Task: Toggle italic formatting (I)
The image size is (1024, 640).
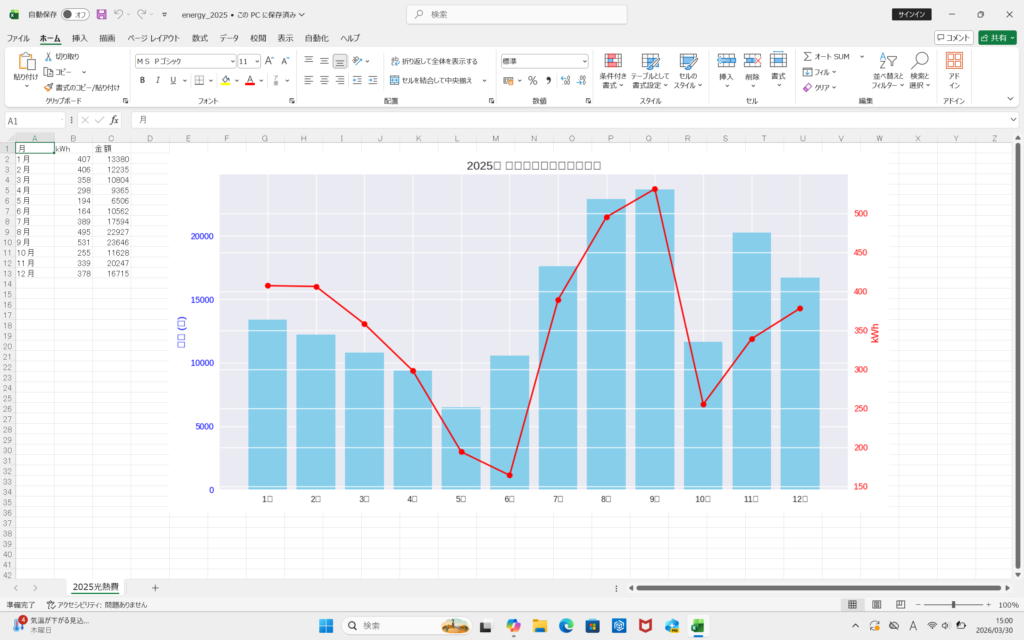Action: (x=158, y=80)
